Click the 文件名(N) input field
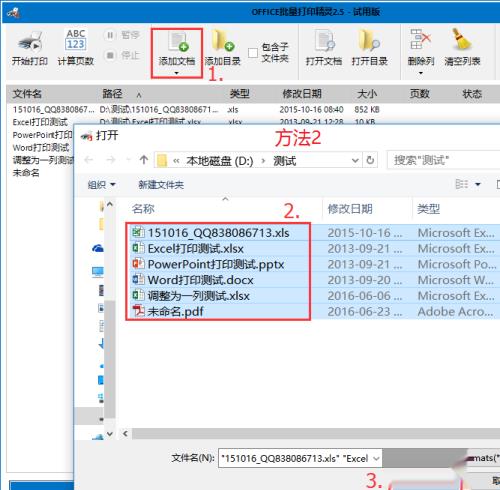The height and width of the screenshot is (490, 500). 299,458
